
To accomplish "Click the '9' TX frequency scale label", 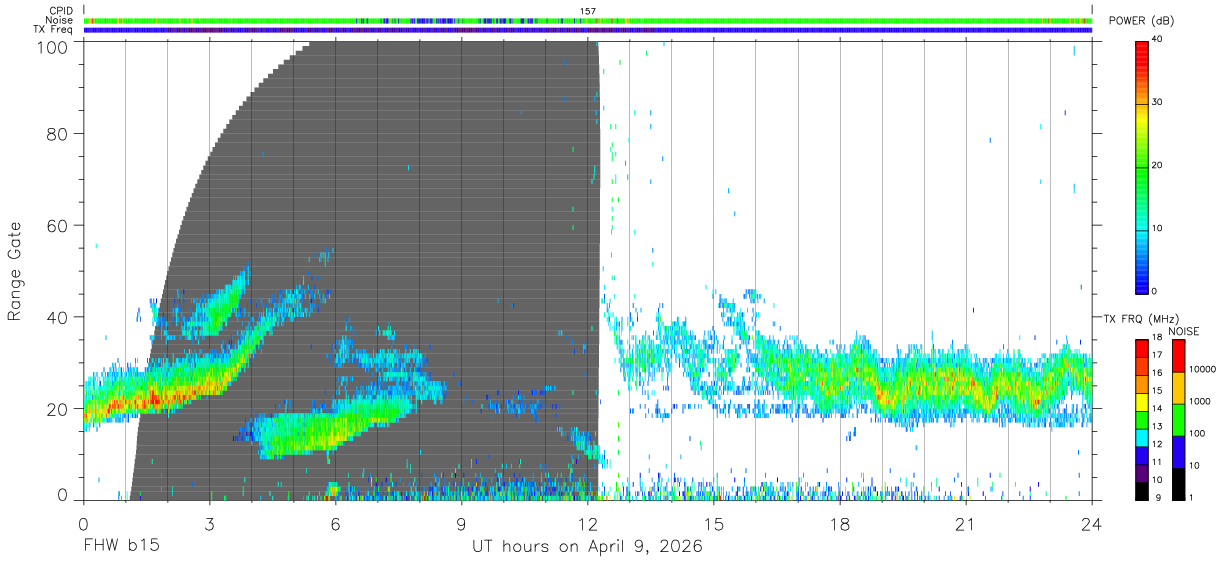I will pyautogui.click(x=1156, y=497).
